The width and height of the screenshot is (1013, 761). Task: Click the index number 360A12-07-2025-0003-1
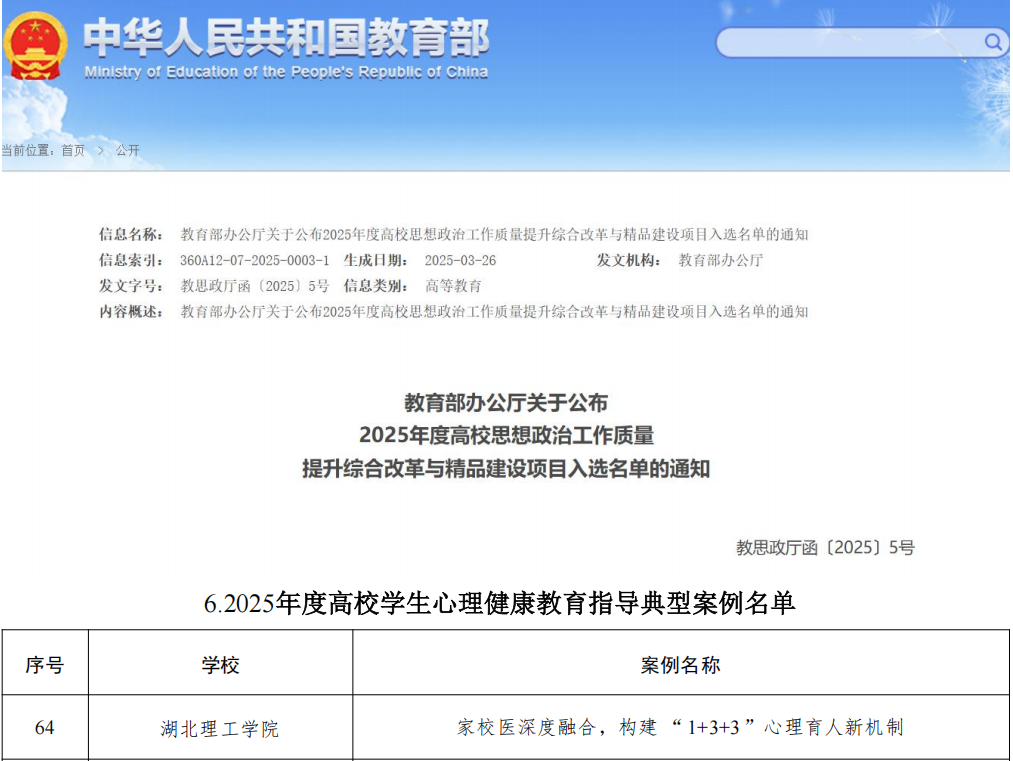coord(254,260)
